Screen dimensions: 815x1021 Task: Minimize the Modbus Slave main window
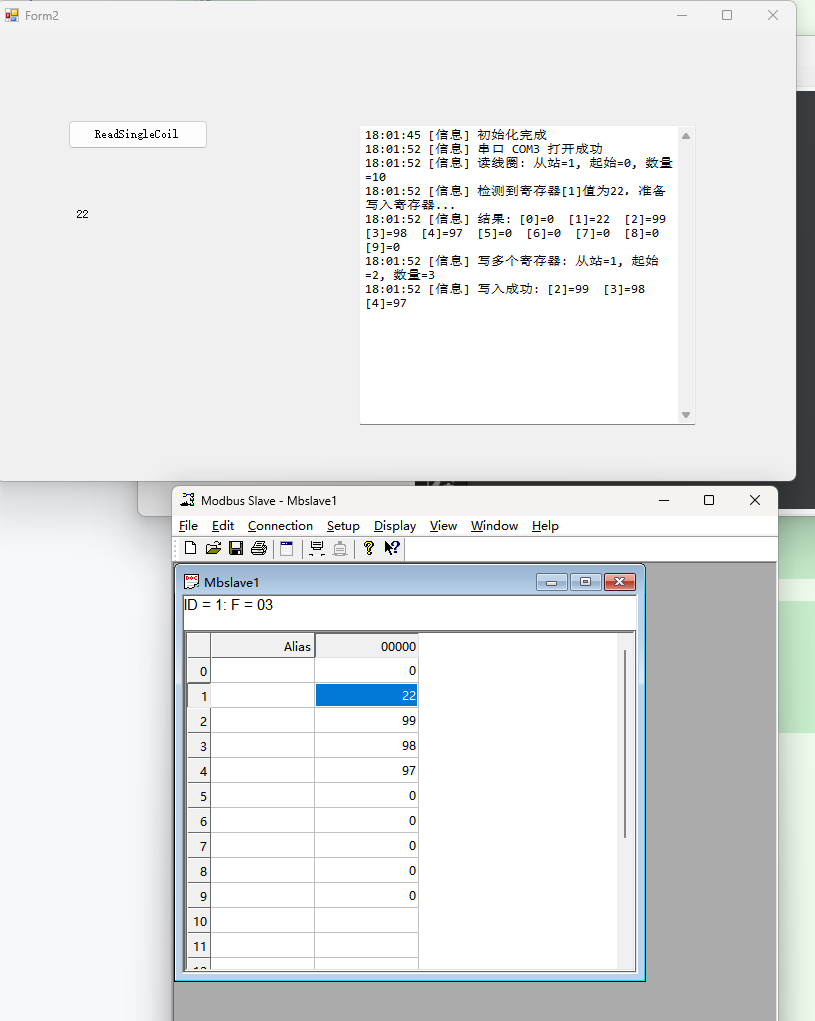(x=664, y=500)
